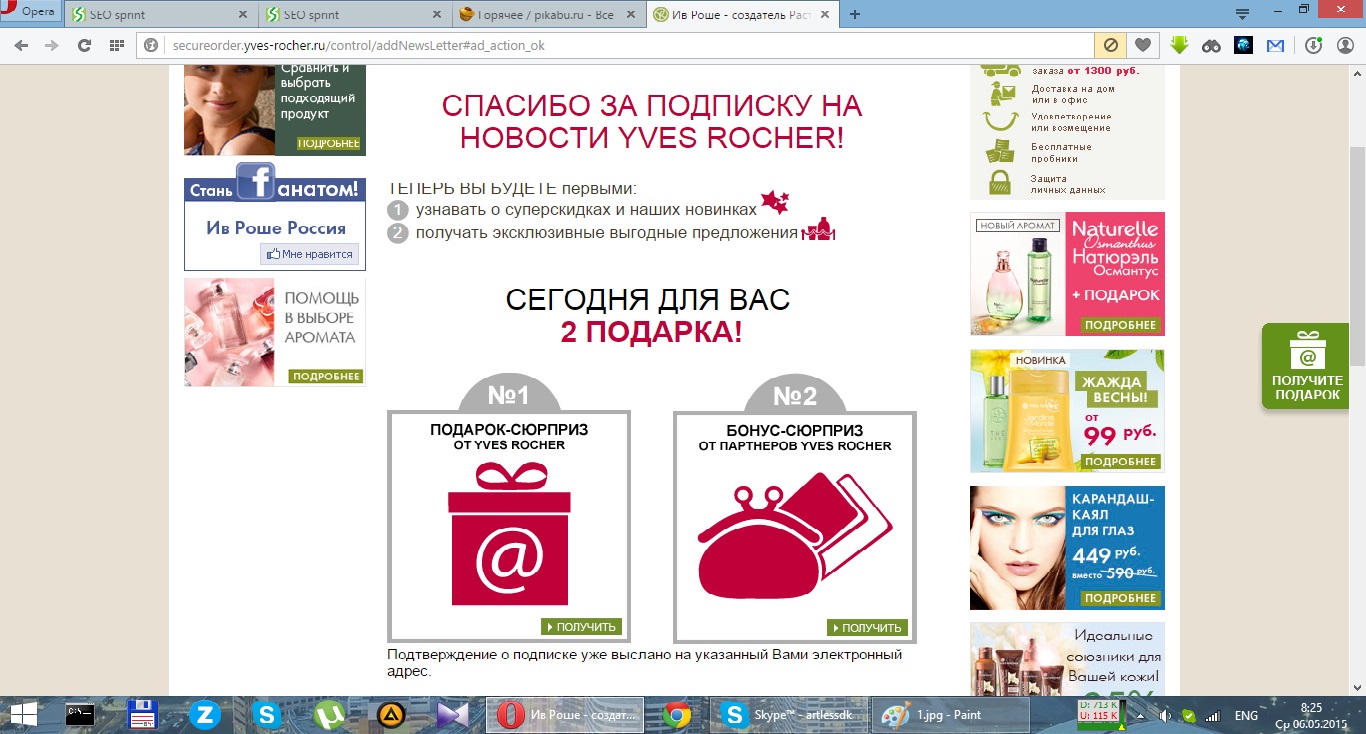Click the blocked content icon in address bar
The image size is (1366, 734).
click(x=1110, y=45)
